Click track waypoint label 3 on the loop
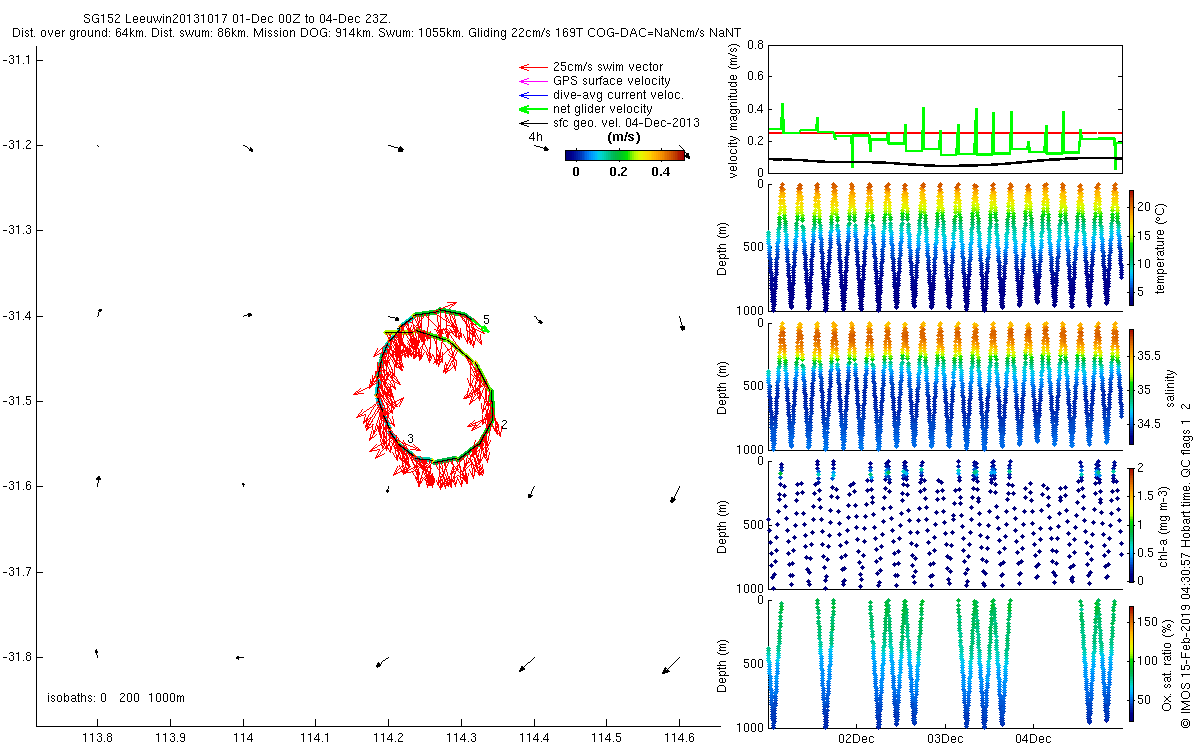The width and height of the screenshot is (1200, 750). 410,439
